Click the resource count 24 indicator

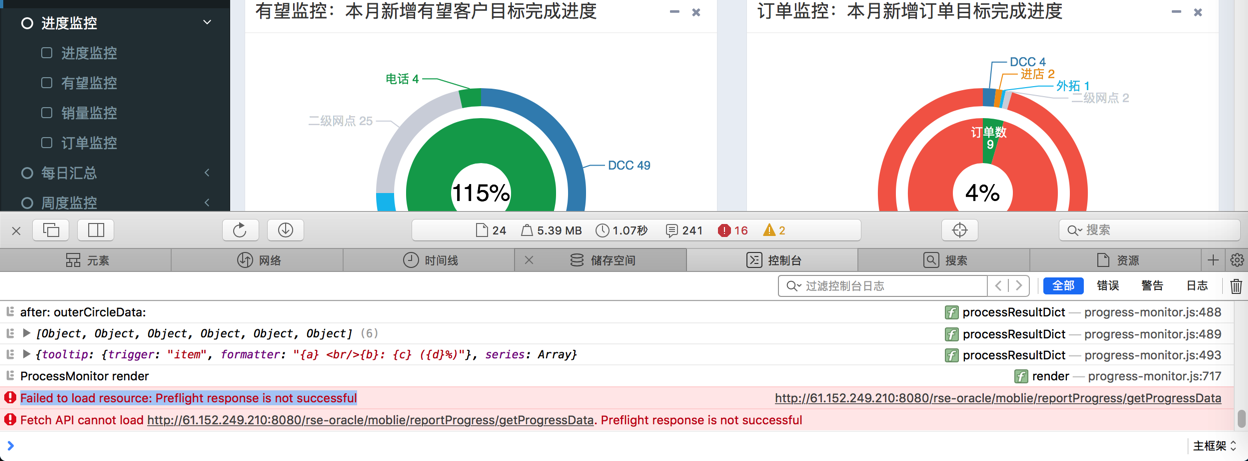(x=491, y=230)
